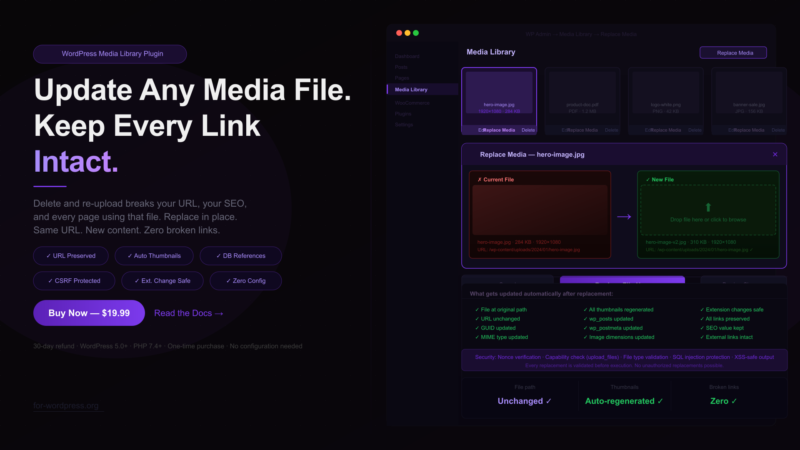Click the 'Auto-regenerated ✓' thumbnails value
The image size is (800, 450).
(624, 401)
